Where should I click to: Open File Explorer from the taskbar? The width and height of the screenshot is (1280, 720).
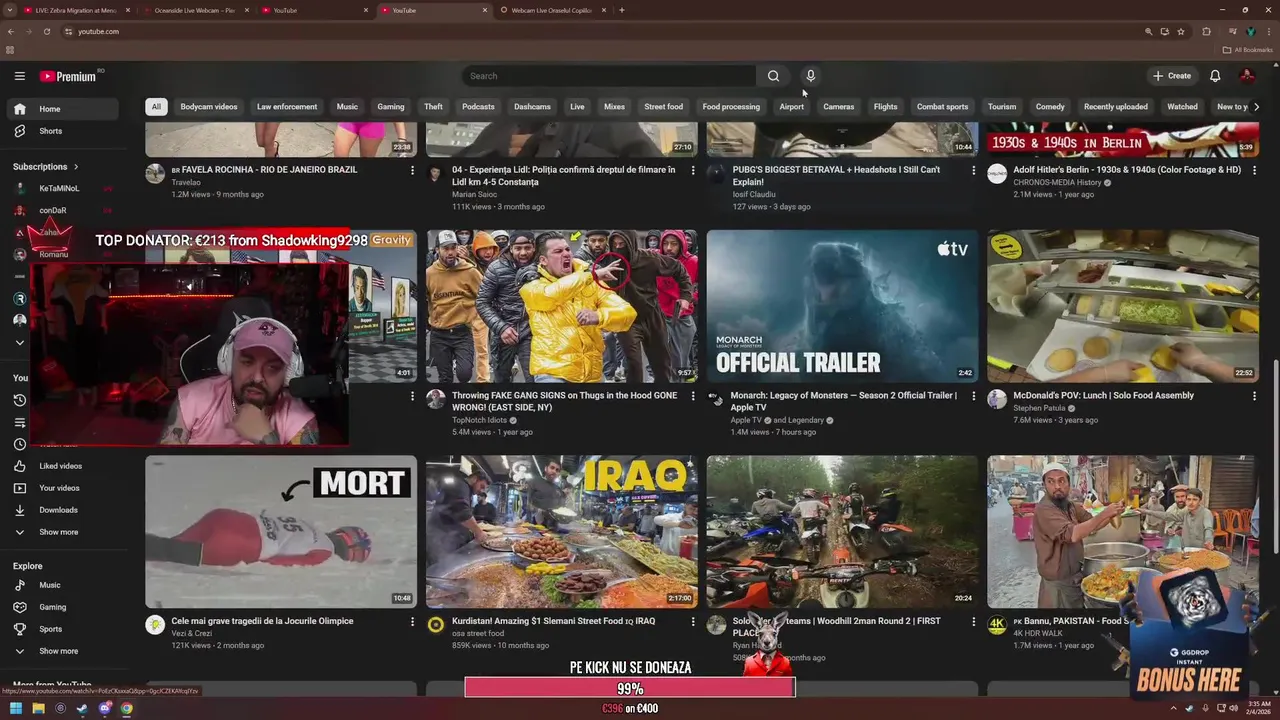pos(38,708)
